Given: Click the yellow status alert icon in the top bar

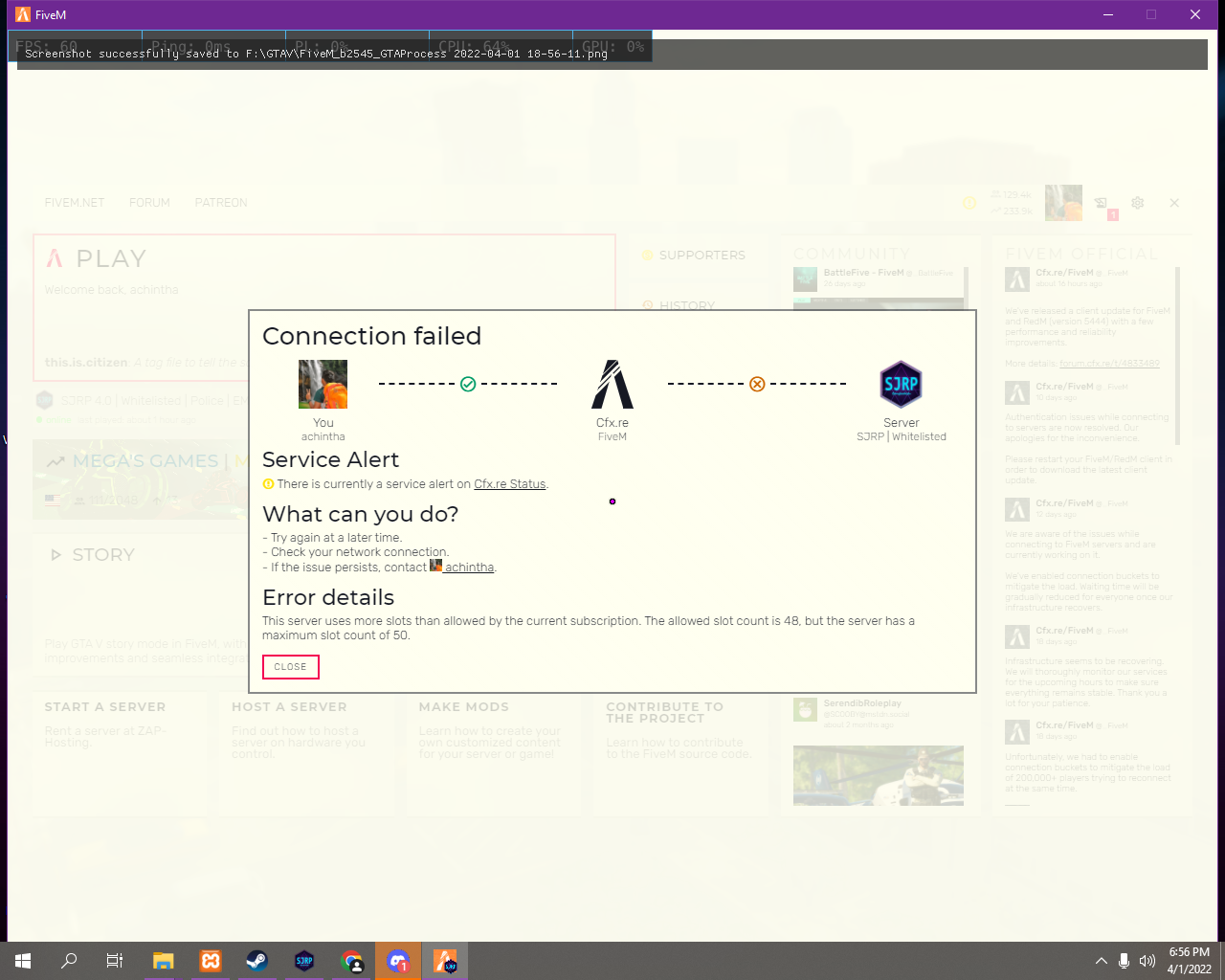Looking at the screenshot, I should pos(969,203).
